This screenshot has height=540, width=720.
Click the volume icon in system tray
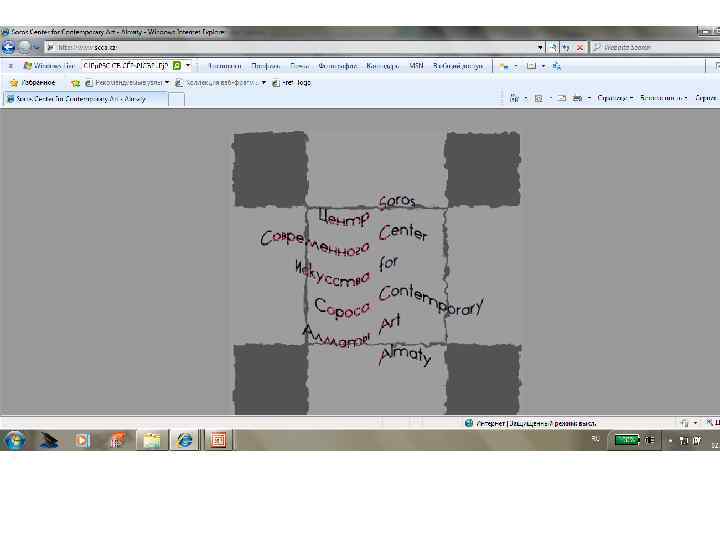click(x=697, y=441)
